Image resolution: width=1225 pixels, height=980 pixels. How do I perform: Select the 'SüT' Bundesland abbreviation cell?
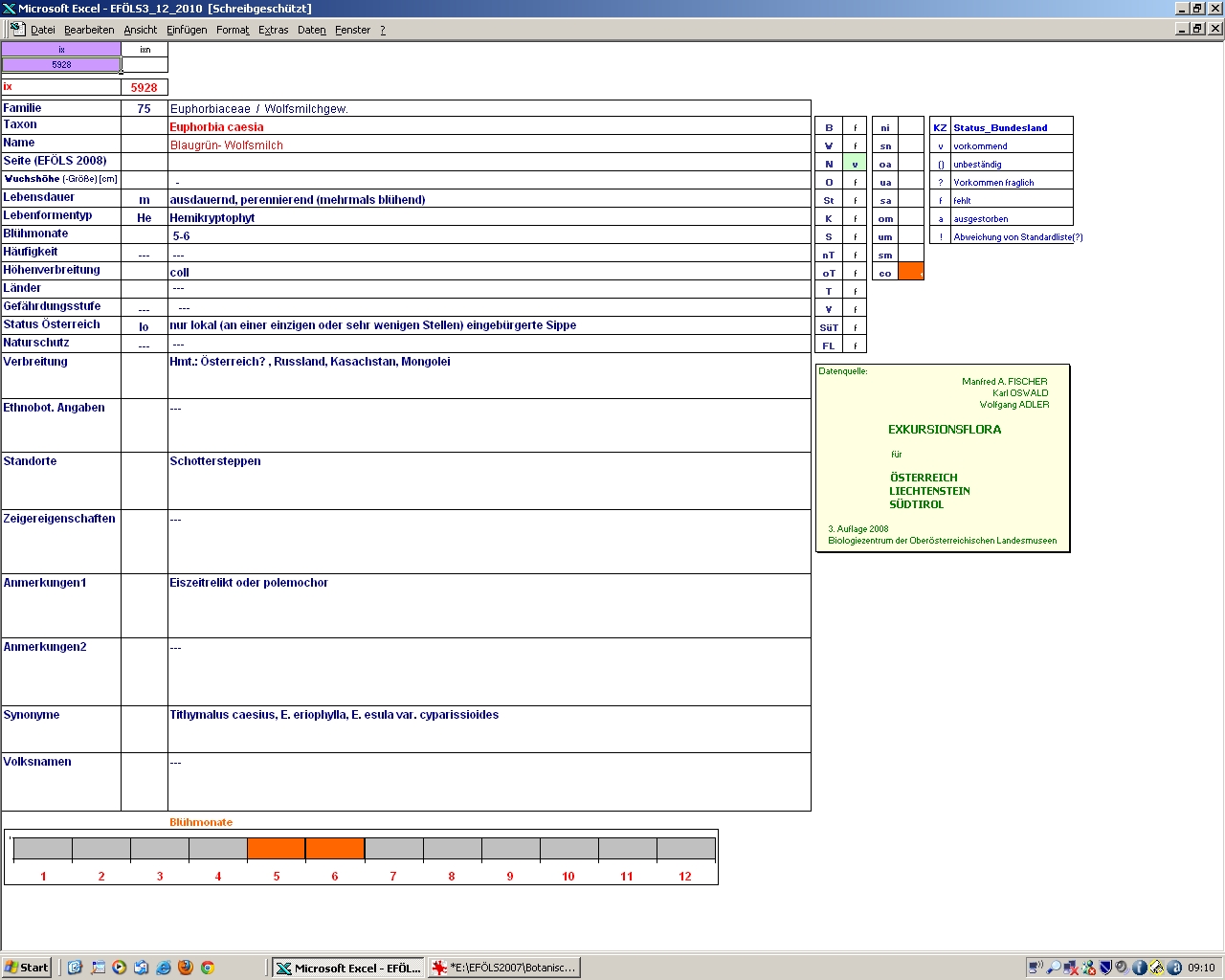[x=829, y=327]
